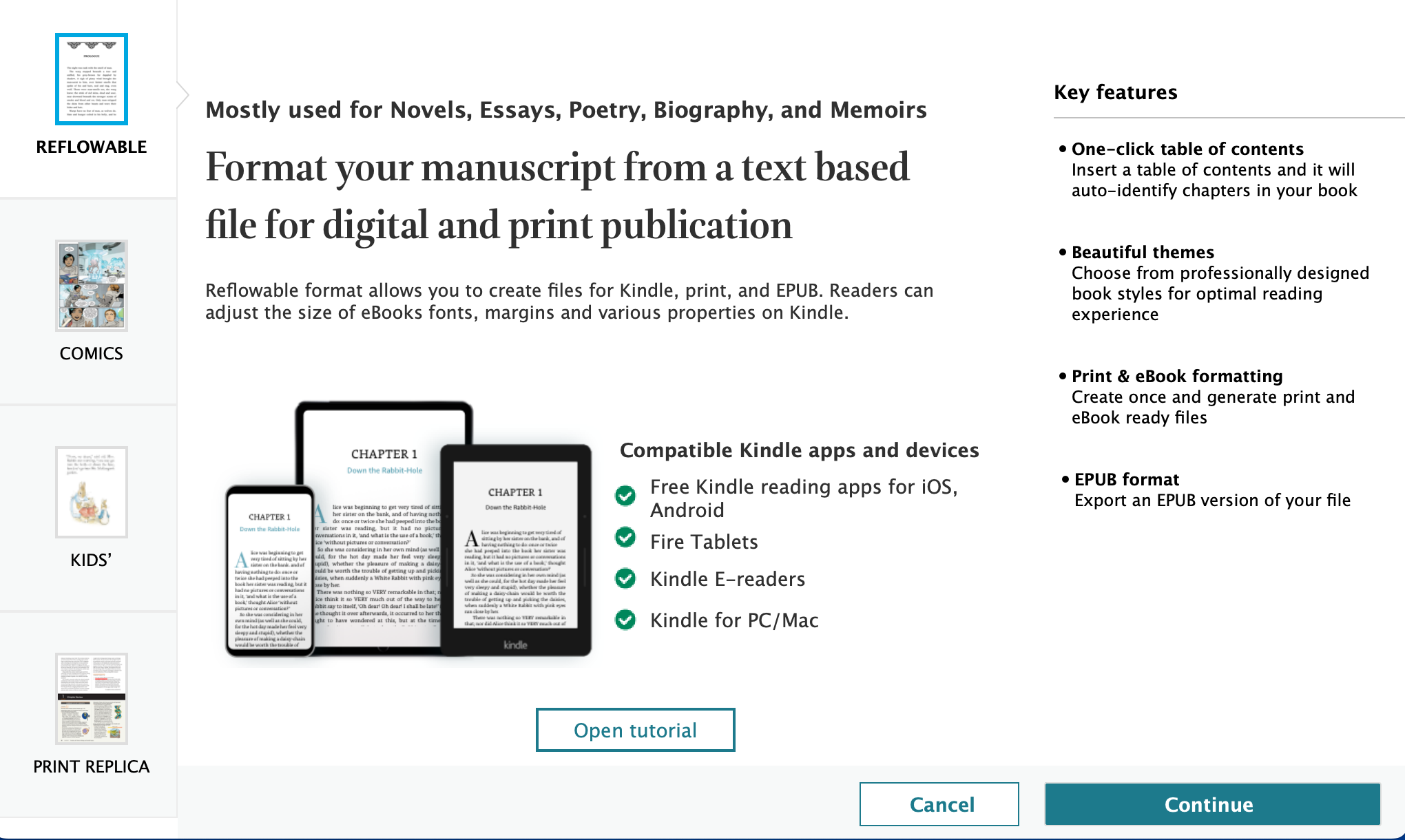
Task: Click the 'Kindle E-readers' text
Action: point(727,579)
